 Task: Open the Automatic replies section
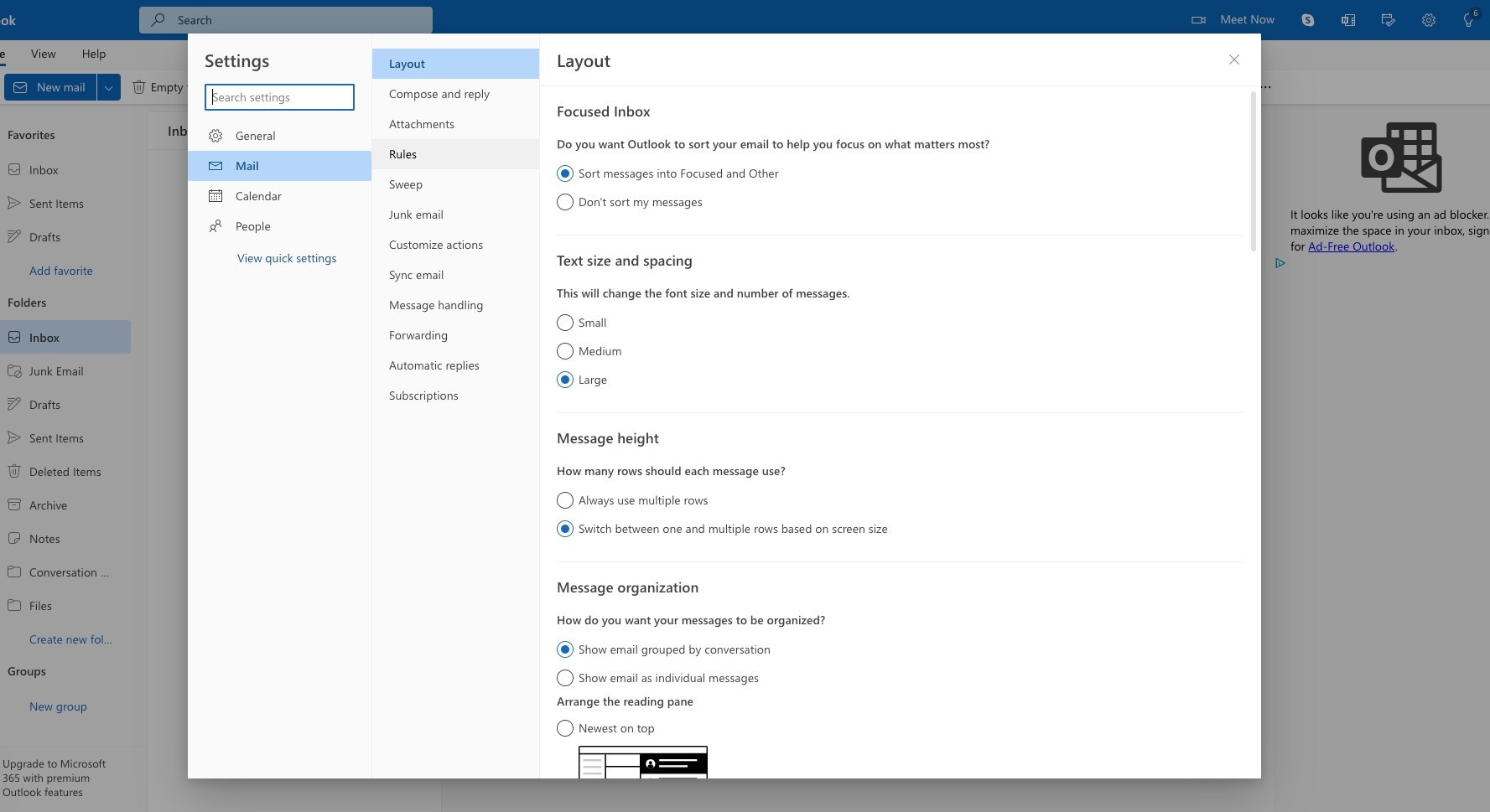(x=434, y=365)
